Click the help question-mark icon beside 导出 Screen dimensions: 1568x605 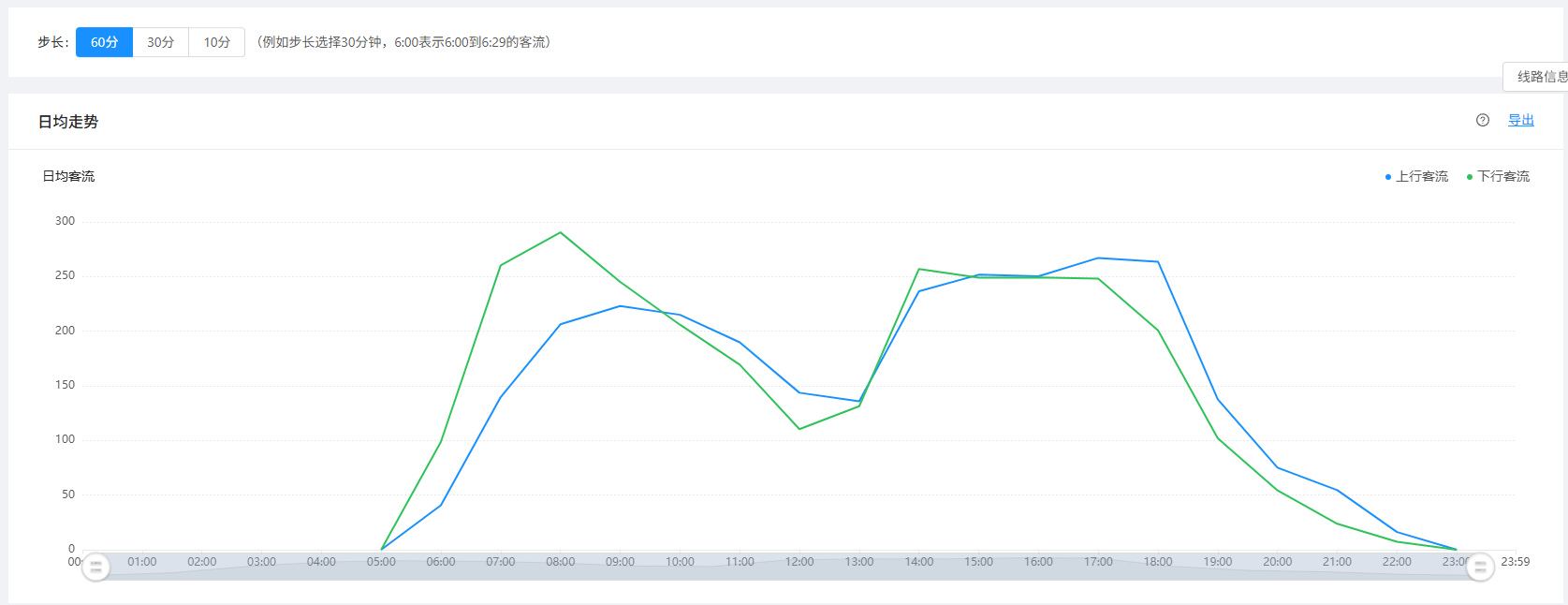pos(1482,120)
